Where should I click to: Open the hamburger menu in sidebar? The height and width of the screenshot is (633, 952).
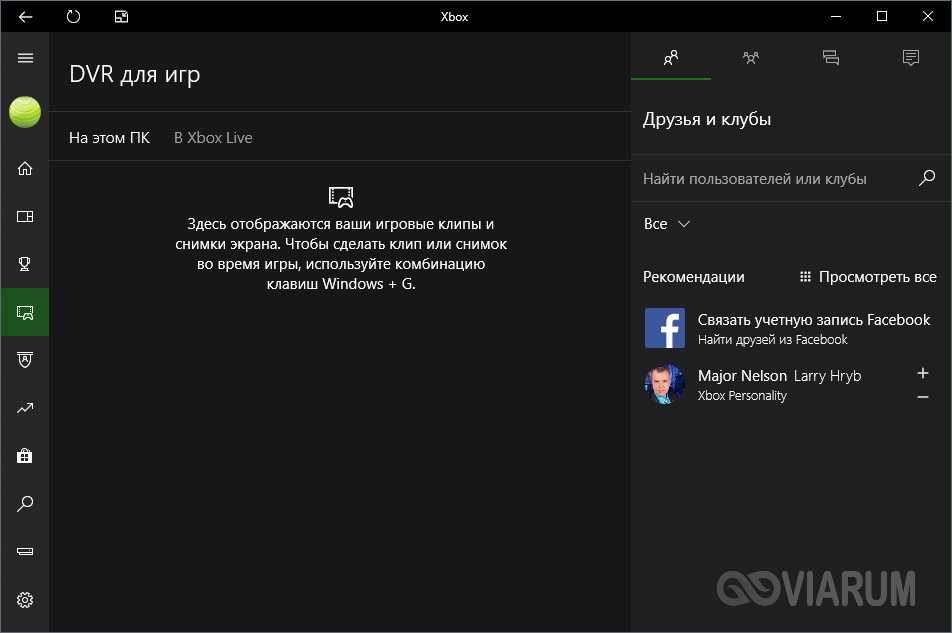click(25, 58)
